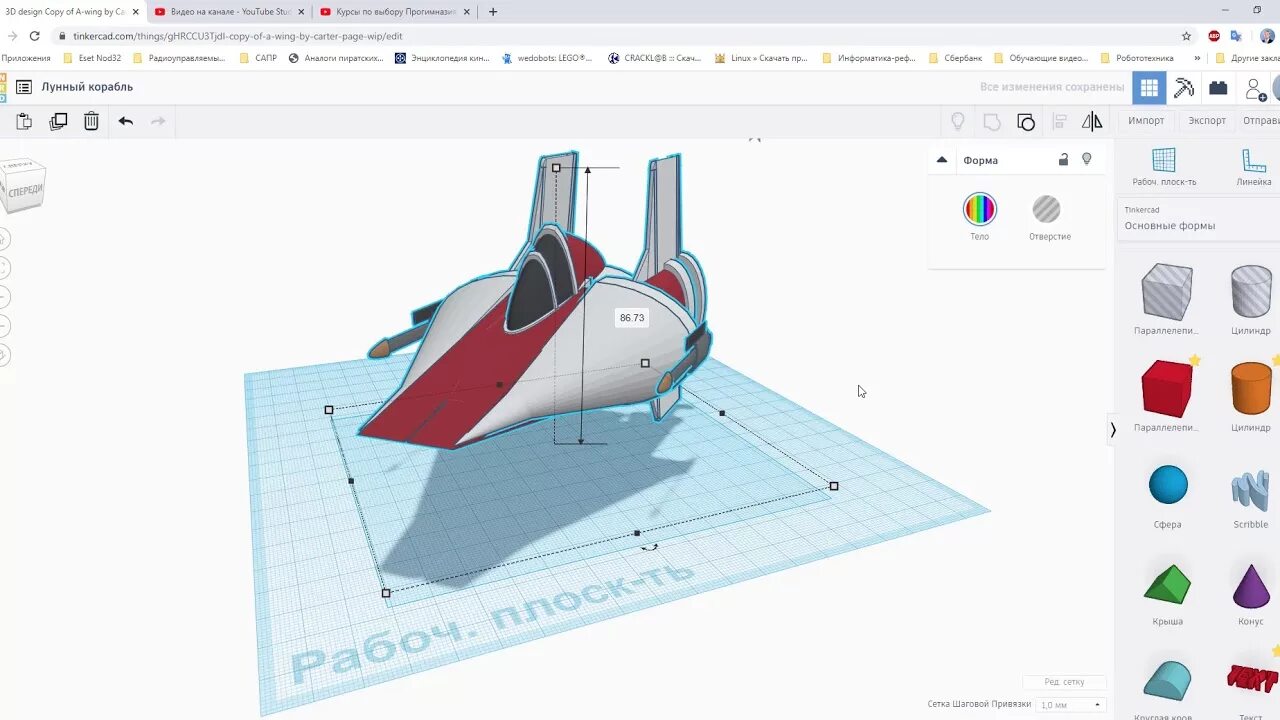Click the top height handle of the model
The height and width of the screenshot is (720, 1280).
556,168
